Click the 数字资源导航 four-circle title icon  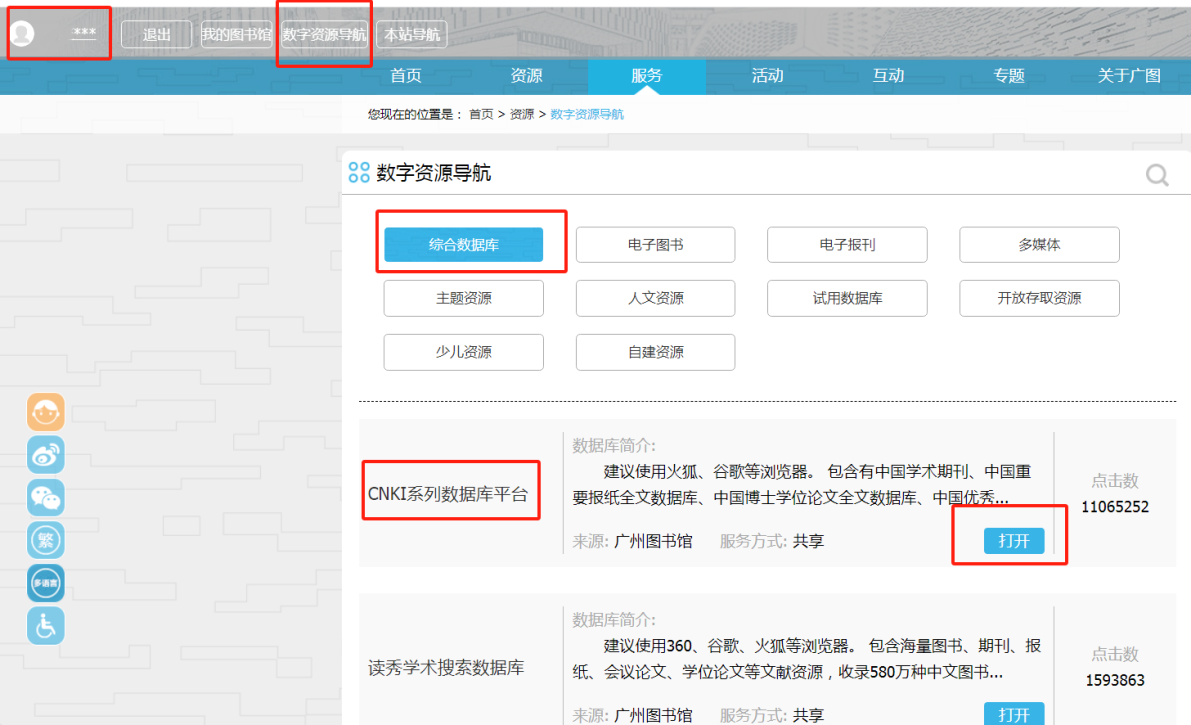(x=359, y=173)
